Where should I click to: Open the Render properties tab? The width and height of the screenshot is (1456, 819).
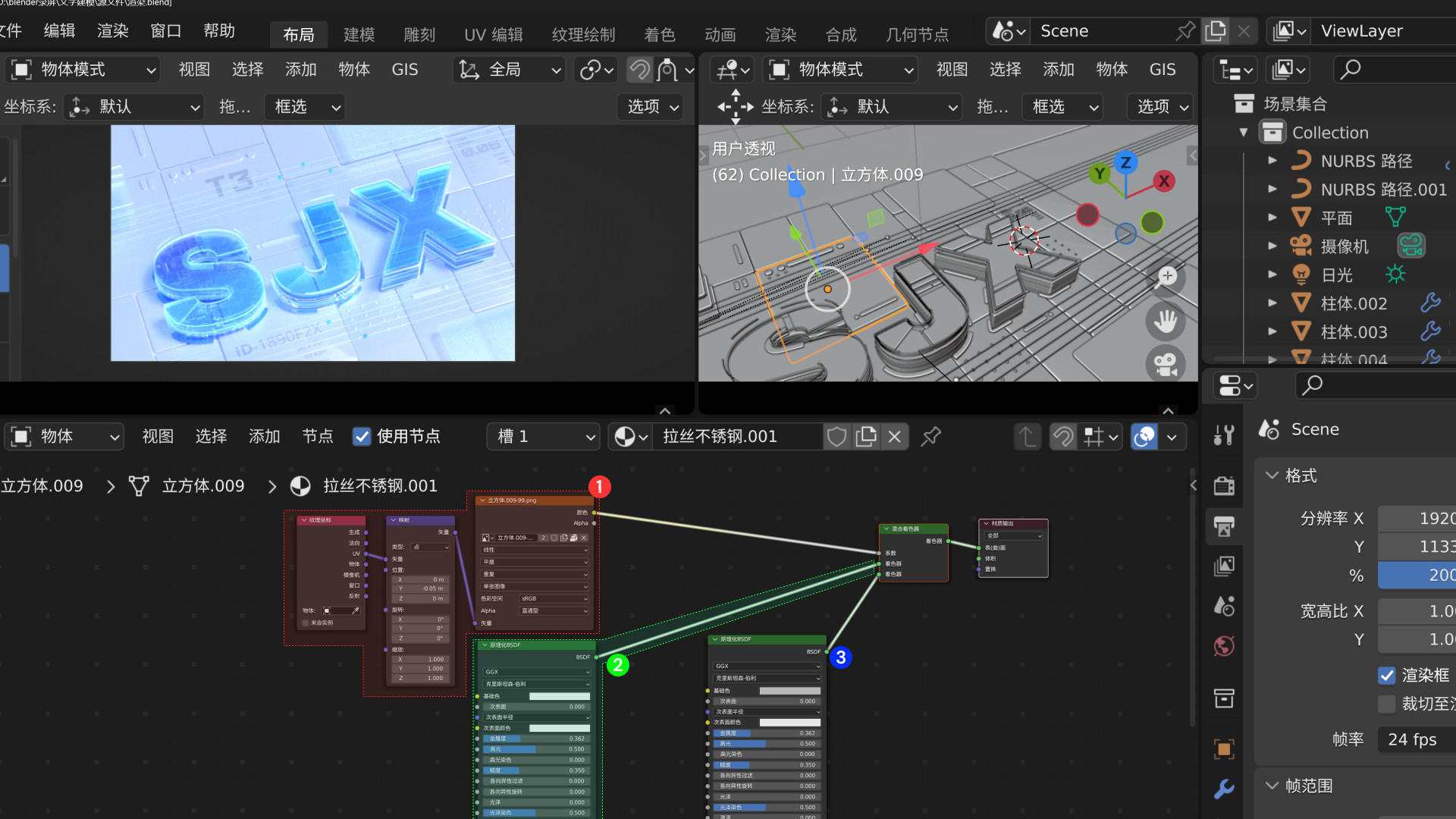click(1224, 485)
